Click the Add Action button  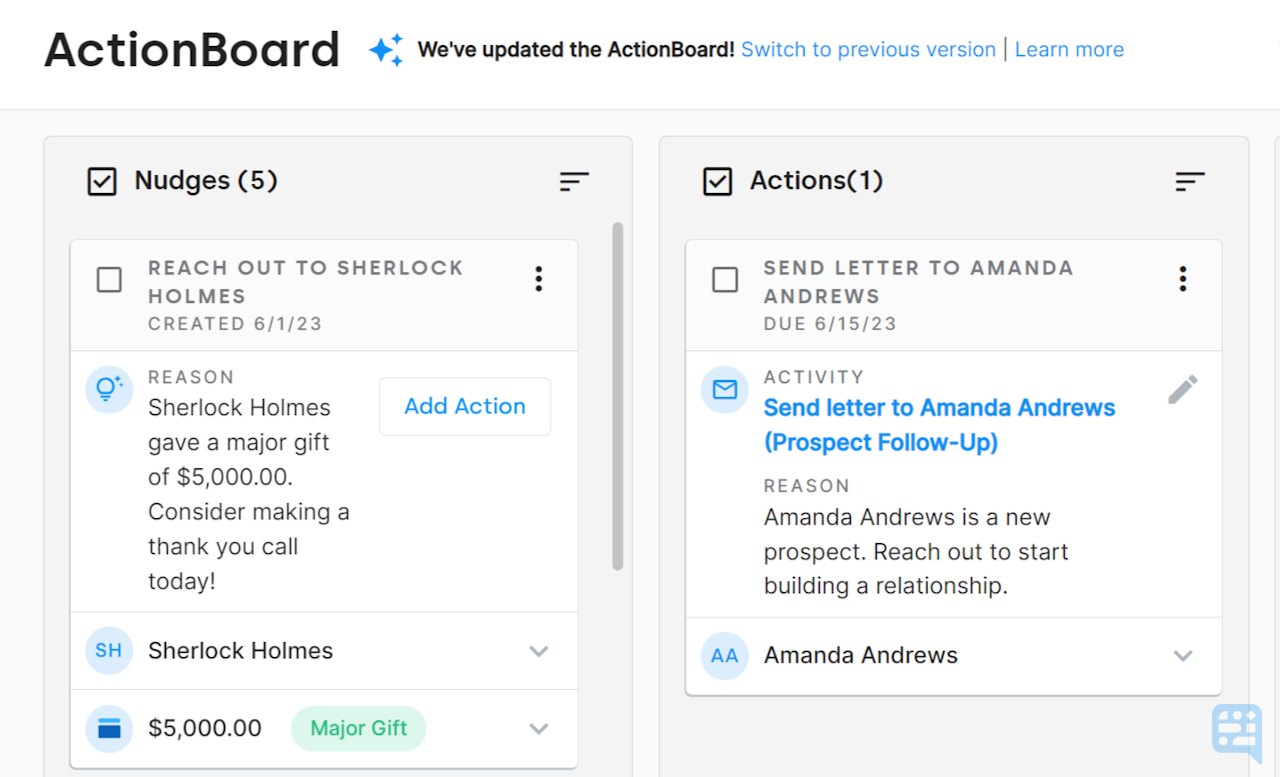[x=464, y=406]
